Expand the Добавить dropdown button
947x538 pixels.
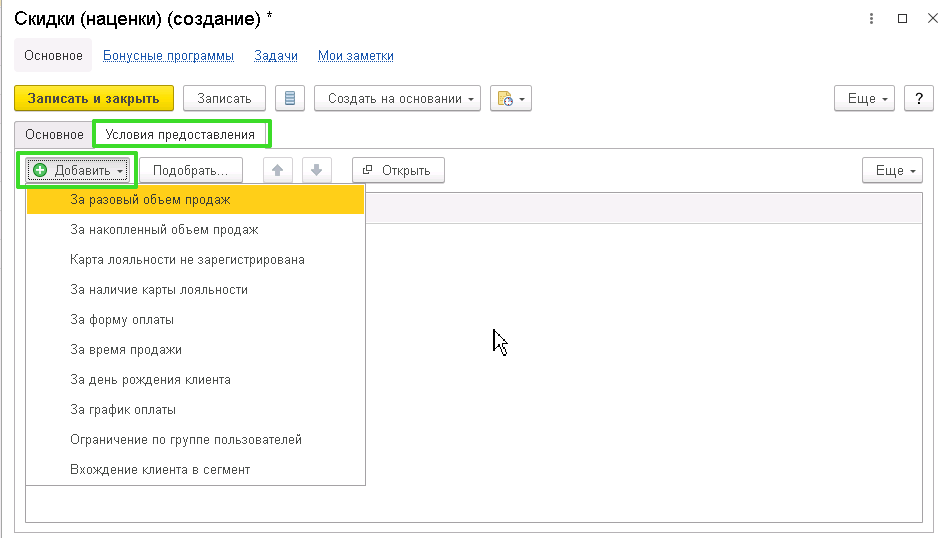coord(78,170)
